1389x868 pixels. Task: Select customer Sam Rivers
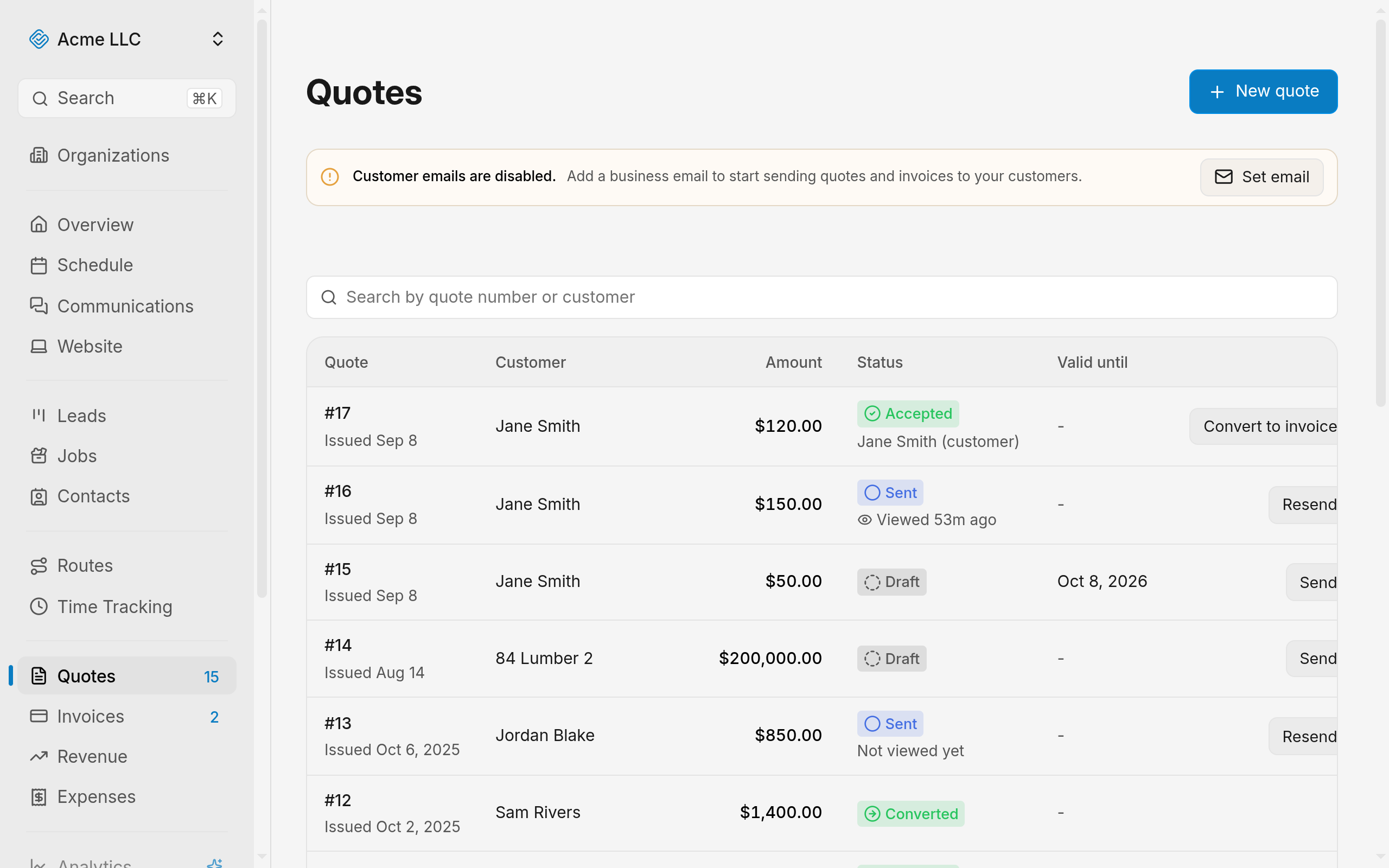(x=538, y=812)
